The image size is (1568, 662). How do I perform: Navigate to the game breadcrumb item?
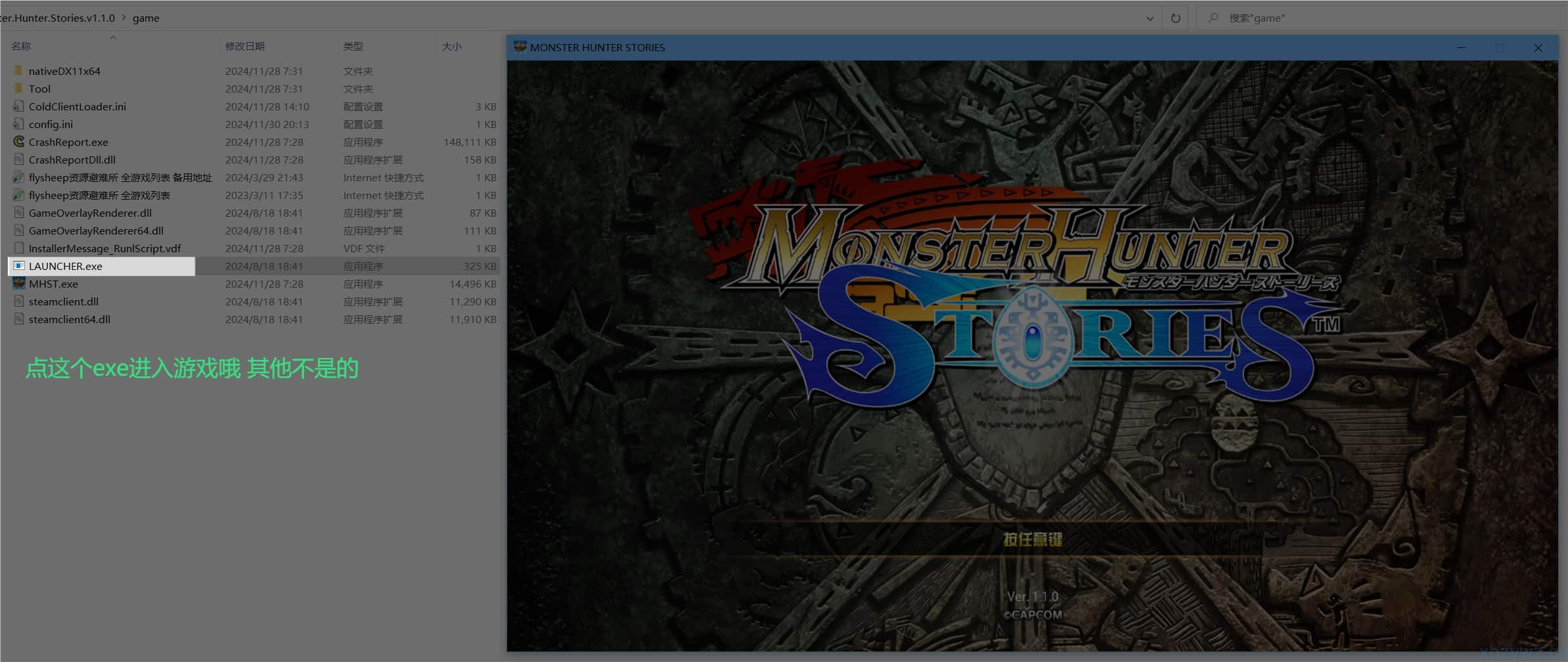click(x=146, y=18)
